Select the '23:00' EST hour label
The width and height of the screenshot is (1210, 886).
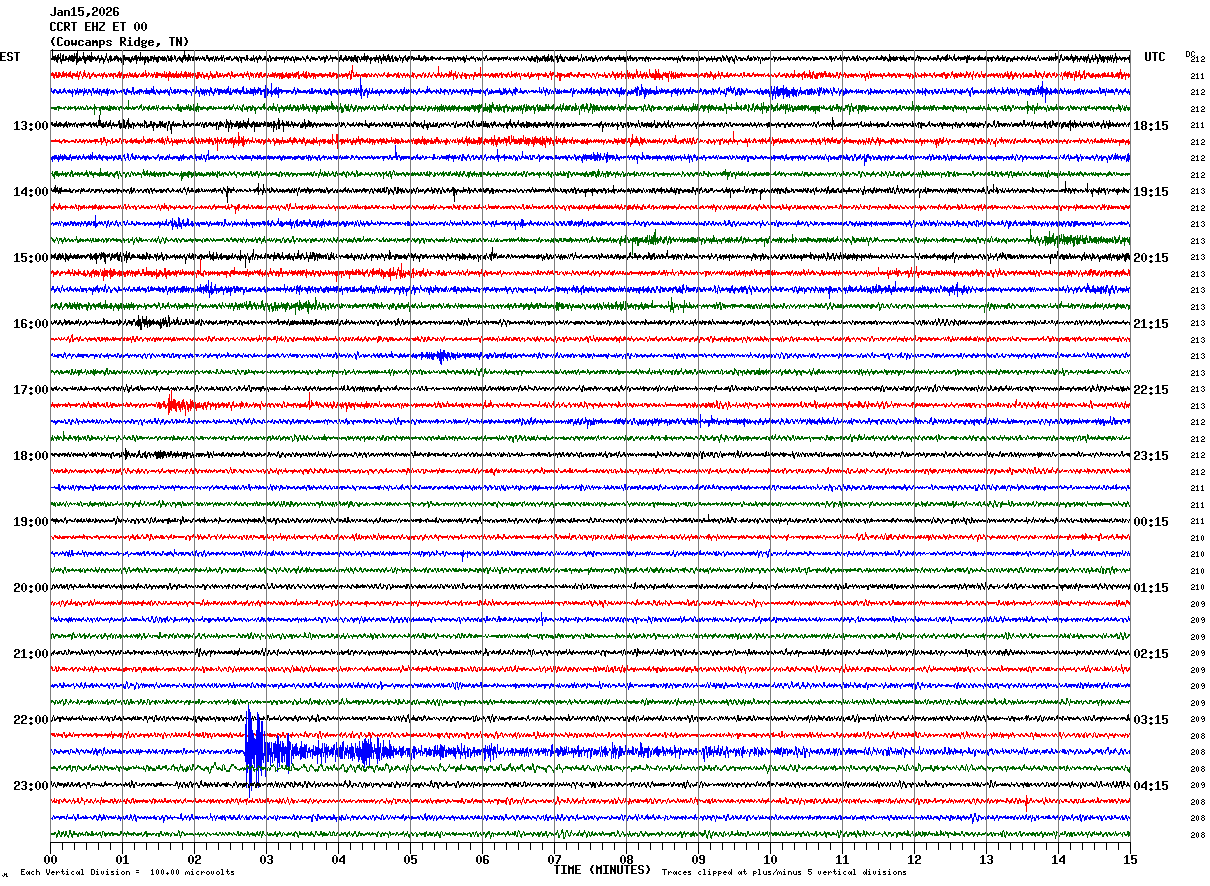31,786
